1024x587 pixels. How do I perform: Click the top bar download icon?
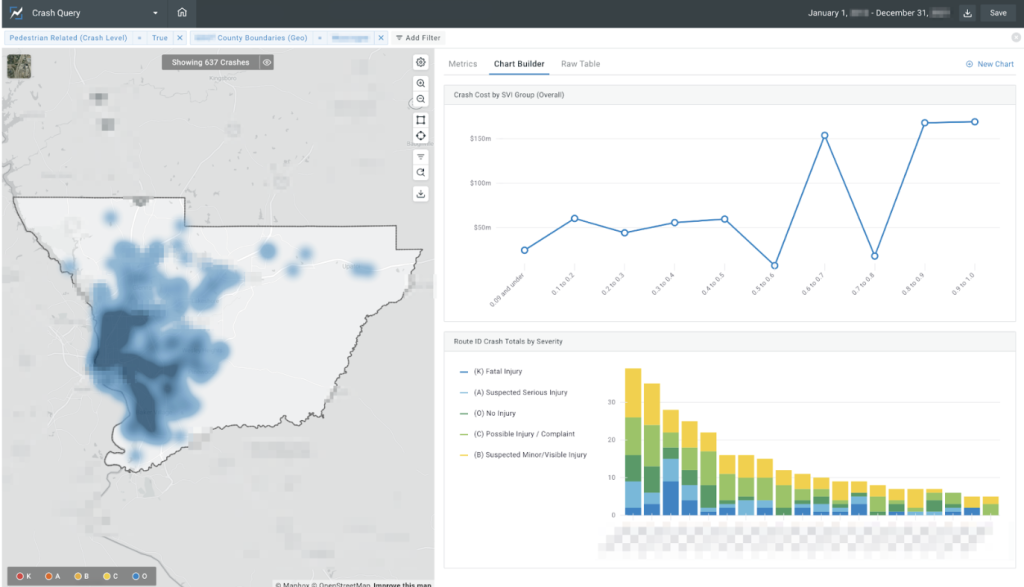pos(967,13)
